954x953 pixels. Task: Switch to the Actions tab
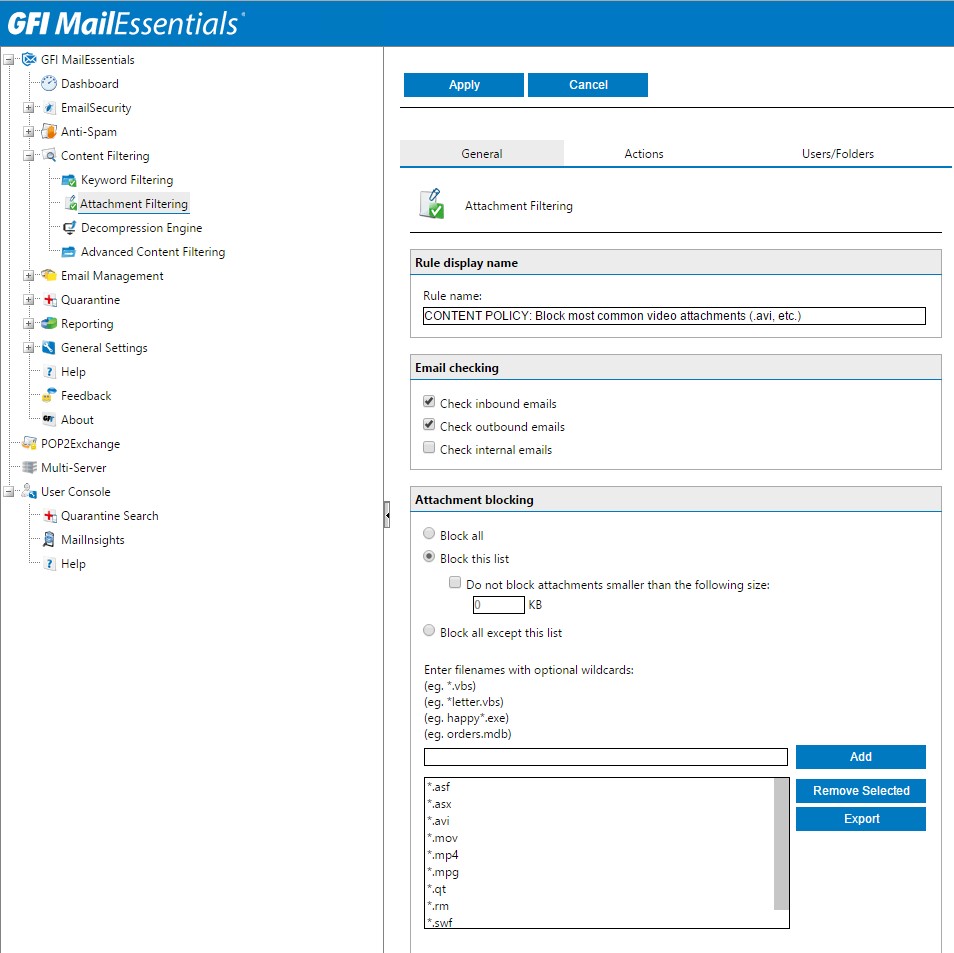[644, 153]
